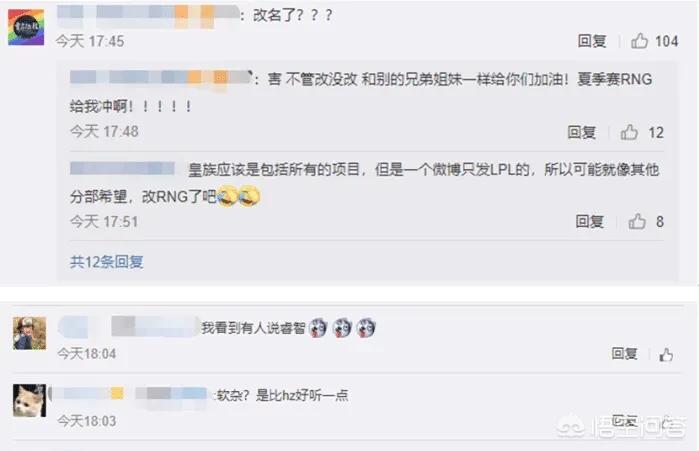Screen dimensions: 699x451
Task: Reply to the 18:03 软杂 comment
Action: pyautogui.click(x=624, y=421)
